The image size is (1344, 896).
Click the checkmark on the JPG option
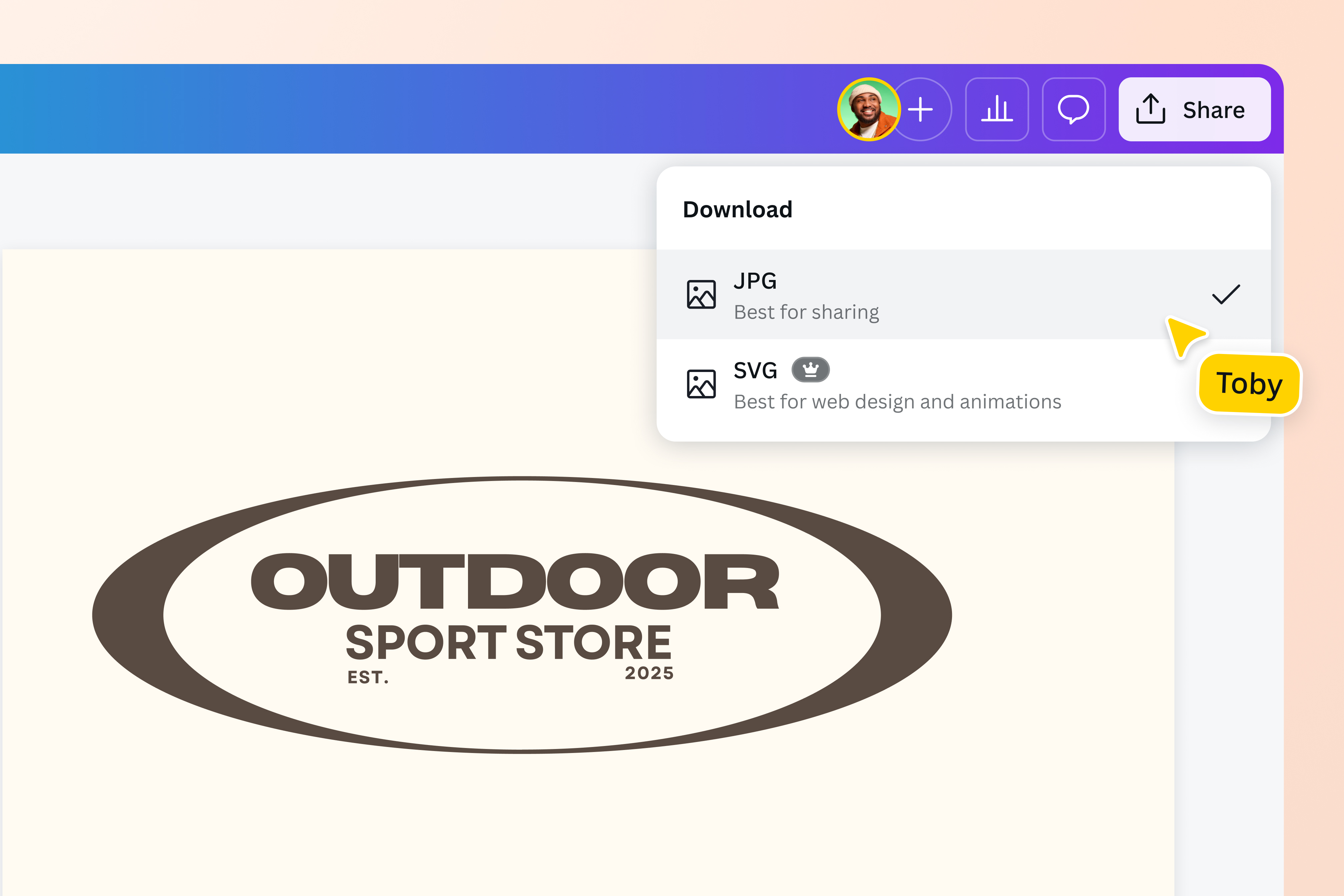click(1226, 294)
